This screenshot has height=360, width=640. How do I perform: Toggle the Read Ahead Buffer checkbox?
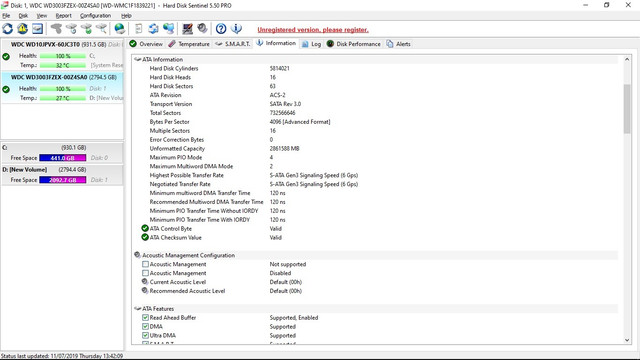pos(145,318)
